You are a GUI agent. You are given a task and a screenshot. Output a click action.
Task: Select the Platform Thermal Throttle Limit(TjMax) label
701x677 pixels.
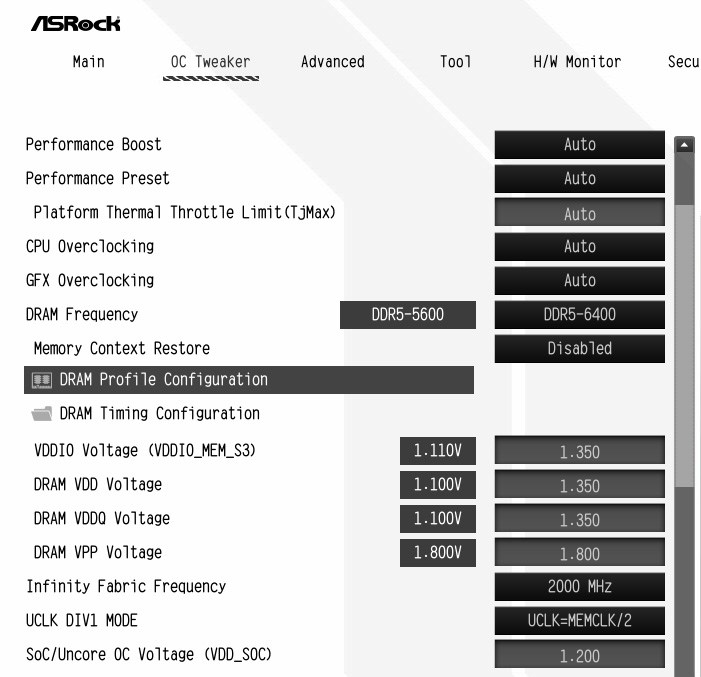coord(185,212)
